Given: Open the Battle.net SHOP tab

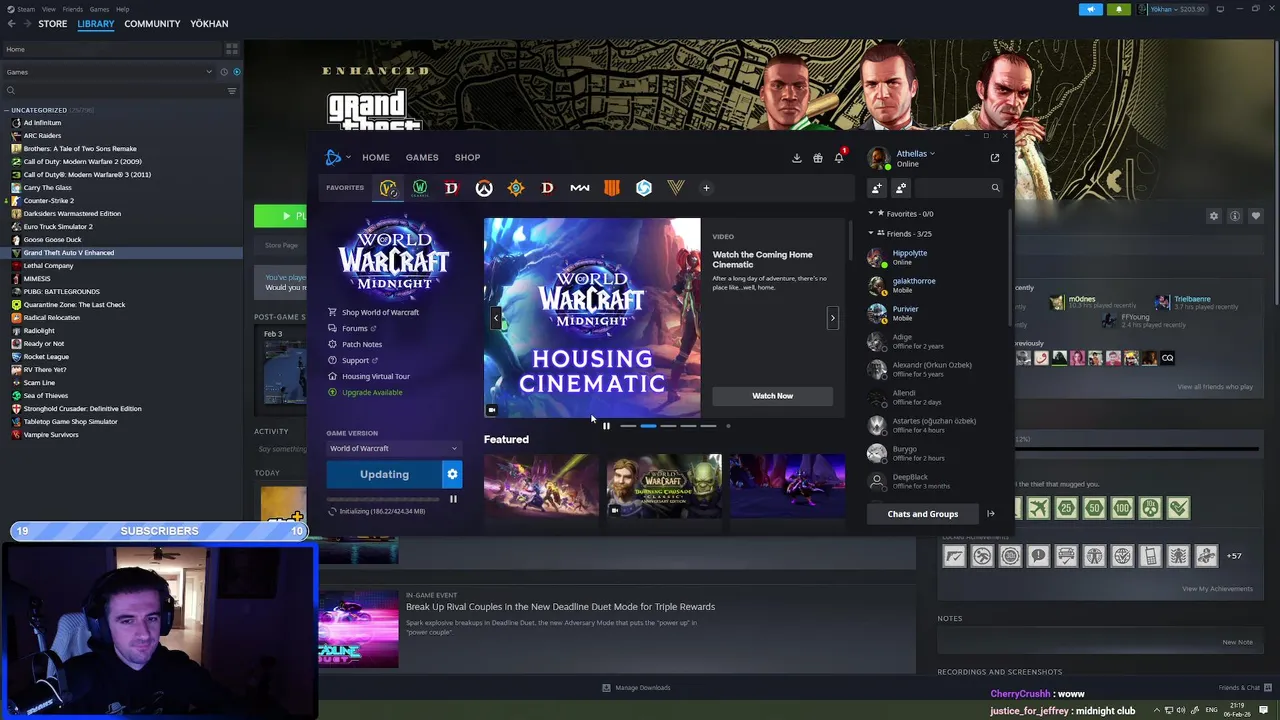Looking at the screenshot, I should pyautogui.click(x=467, y=157).
